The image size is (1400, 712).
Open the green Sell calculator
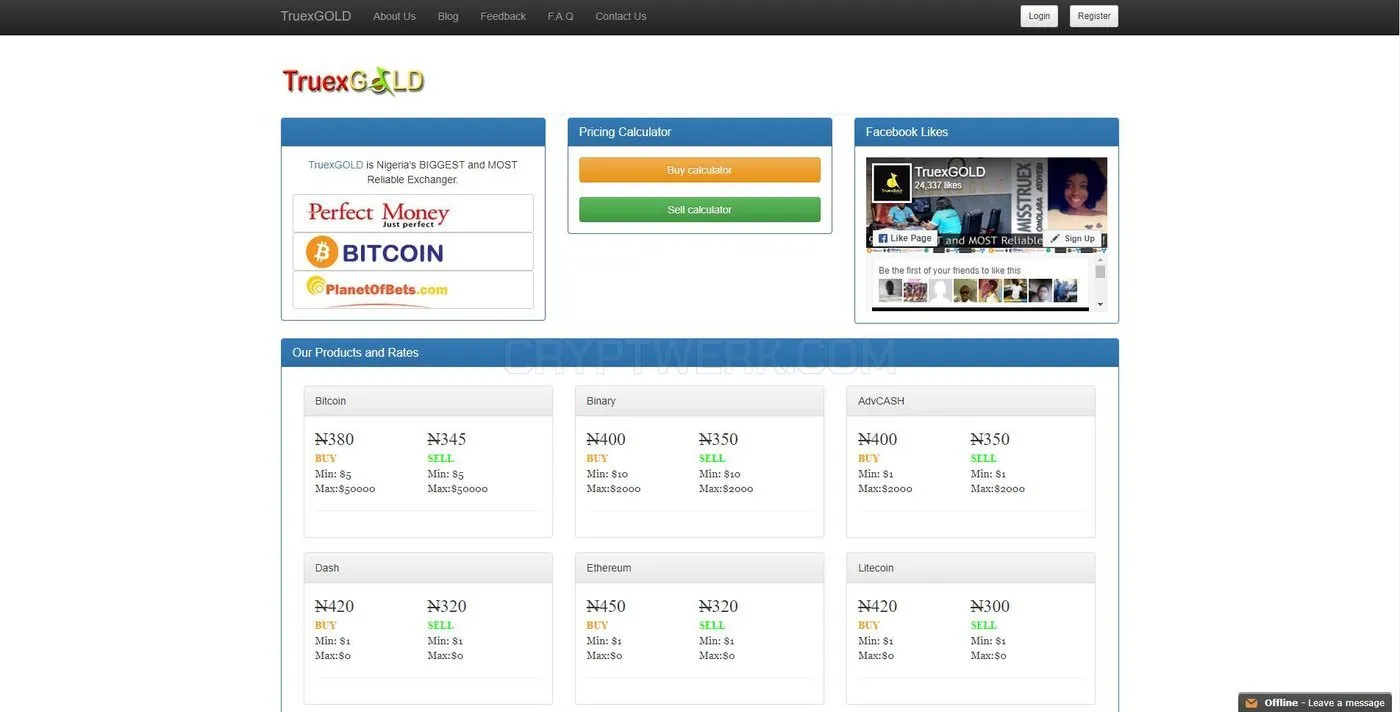pyautogui.click(x=700, y=210)
